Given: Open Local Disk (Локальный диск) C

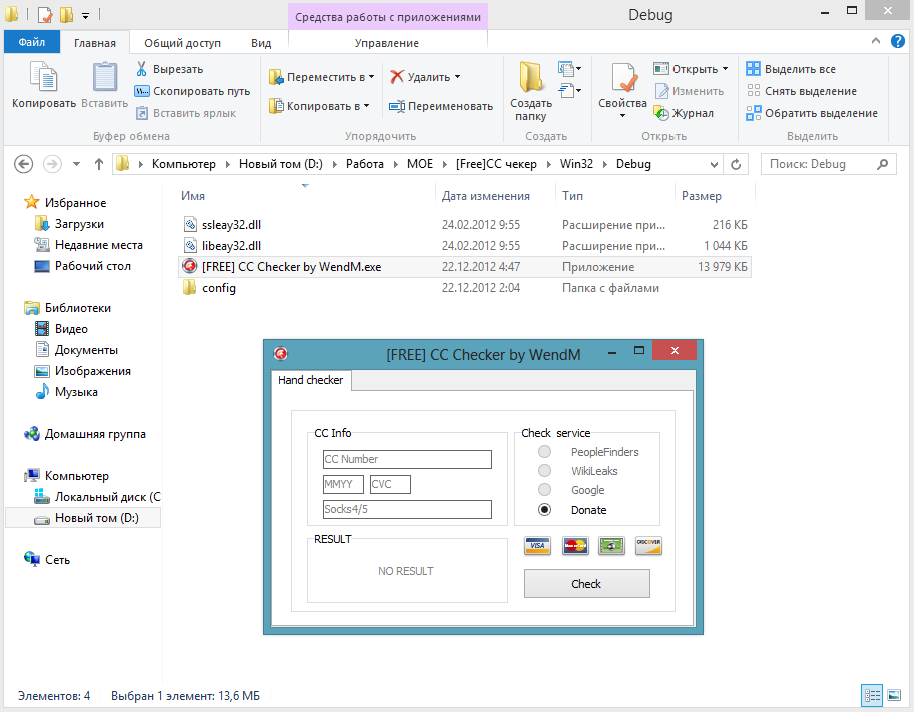Looking at the screenshot, I should pyautogui.click(x=107, y=497).
